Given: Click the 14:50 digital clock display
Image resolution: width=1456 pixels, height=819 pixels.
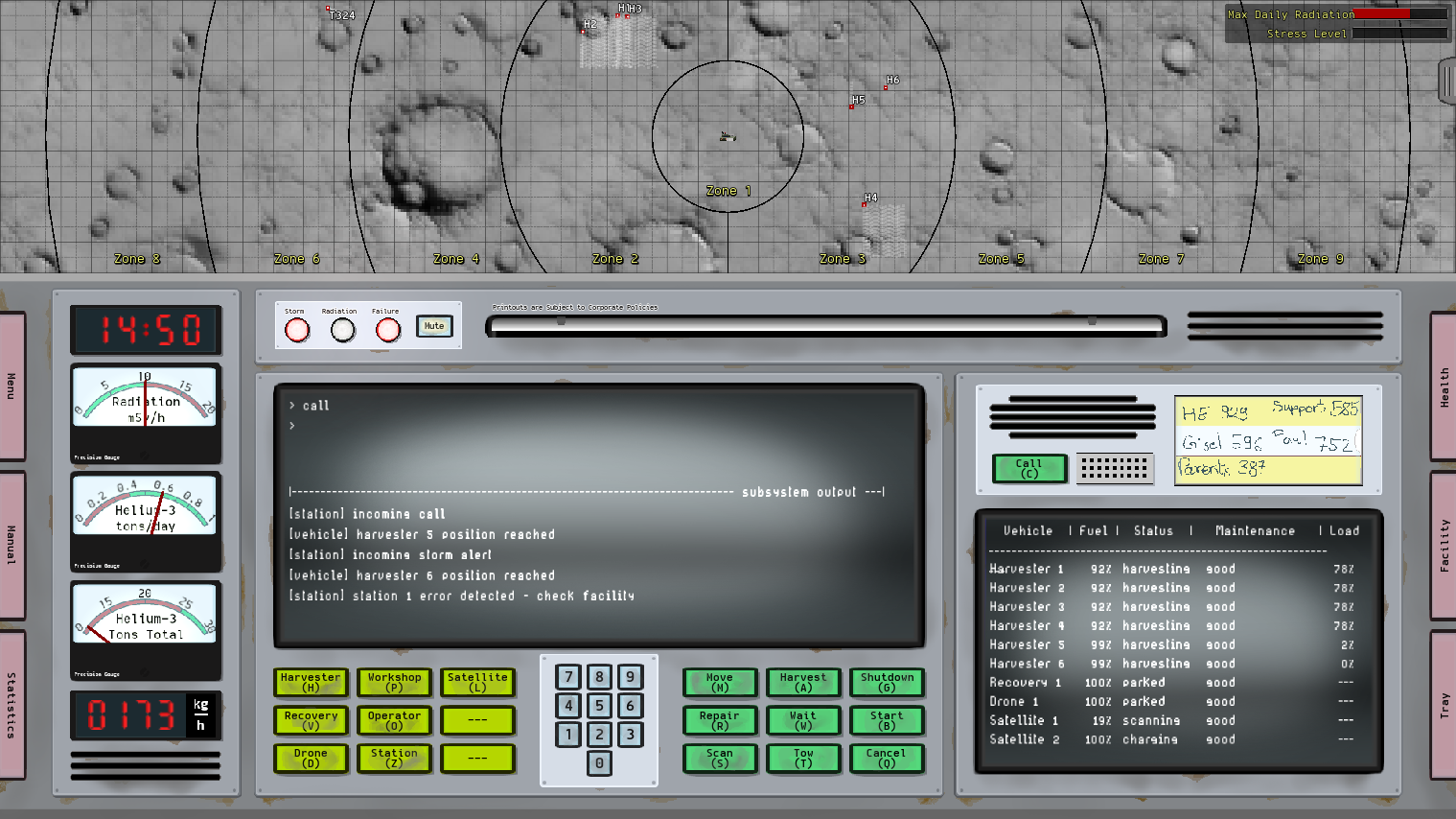Looking at the screenshot, I should (x=146, y=330).
